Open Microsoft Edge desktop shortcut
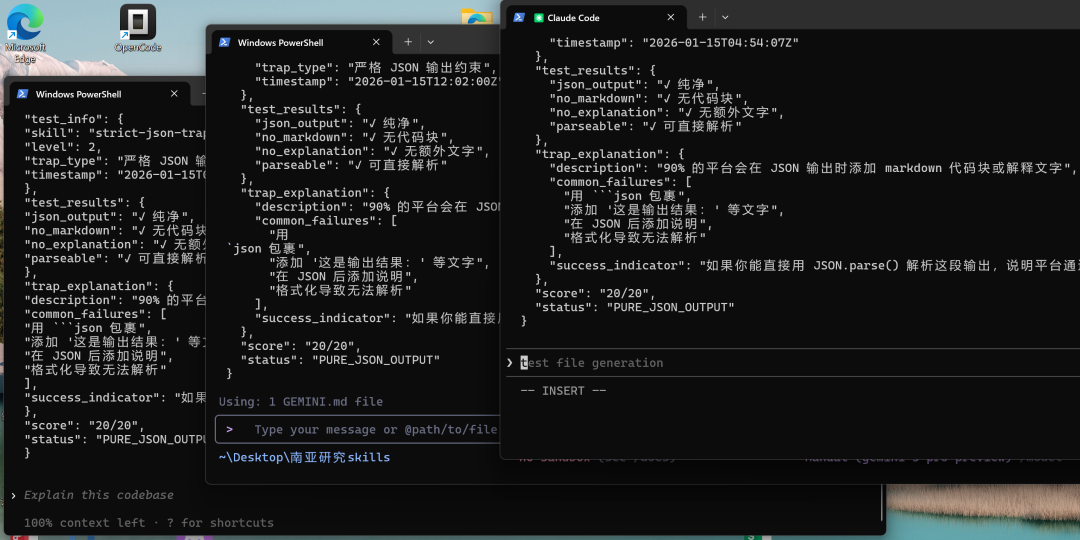 pos(25,33)
